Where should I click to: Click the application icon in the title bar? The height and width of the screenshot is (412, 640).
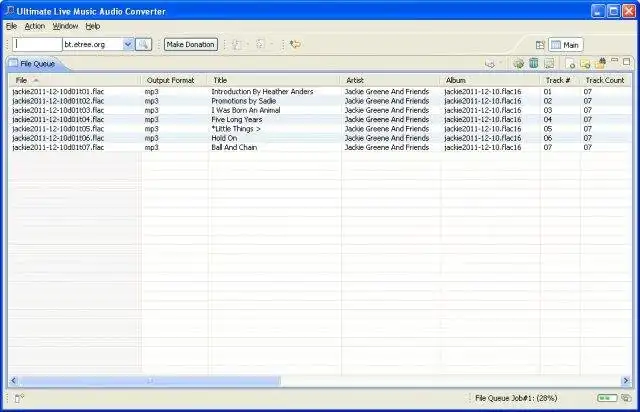coord(10,11)
